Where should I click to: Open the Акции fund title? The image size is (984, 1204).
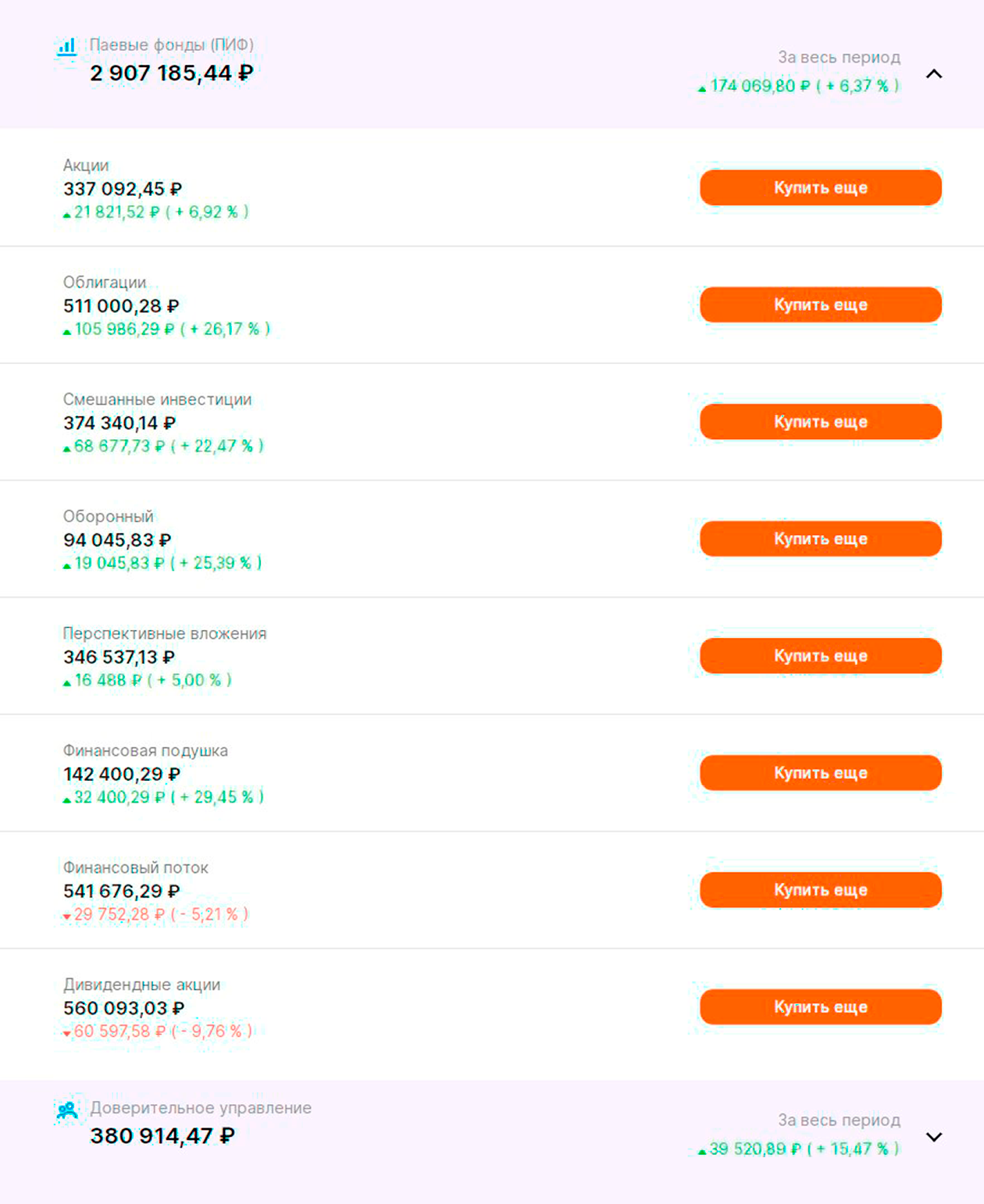[86, 166]
